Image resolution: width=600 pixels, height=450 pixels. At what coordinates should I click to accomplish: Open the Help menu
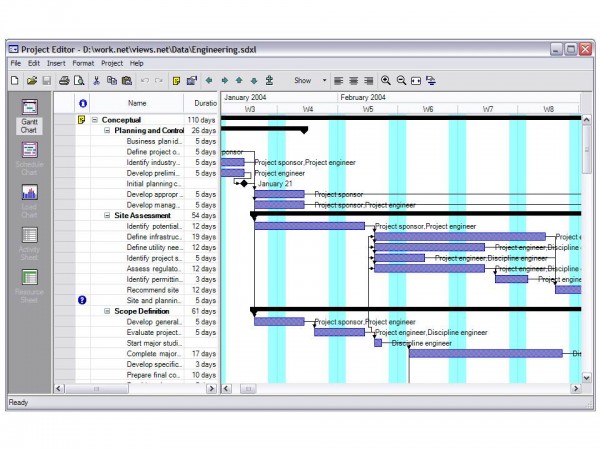tap(137, 63)
